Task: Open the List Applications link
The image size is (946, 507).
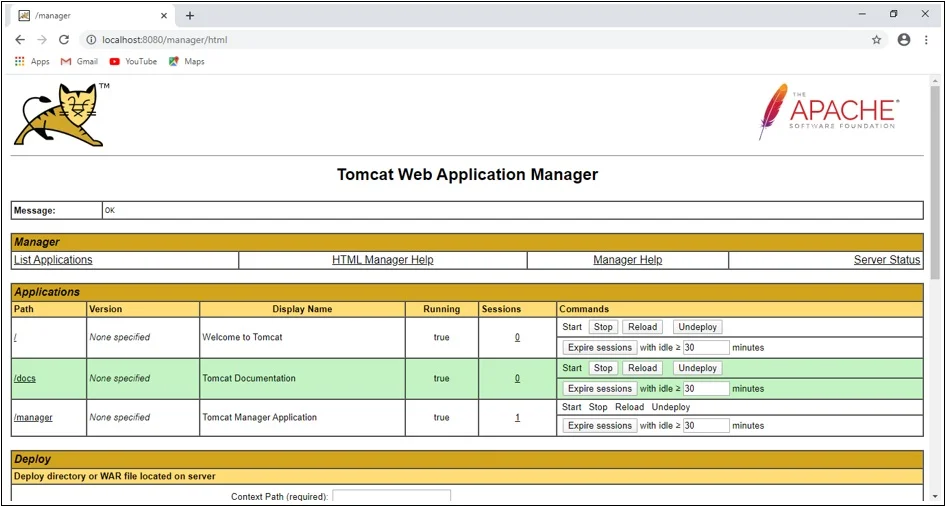Action: tap(53, 260)
